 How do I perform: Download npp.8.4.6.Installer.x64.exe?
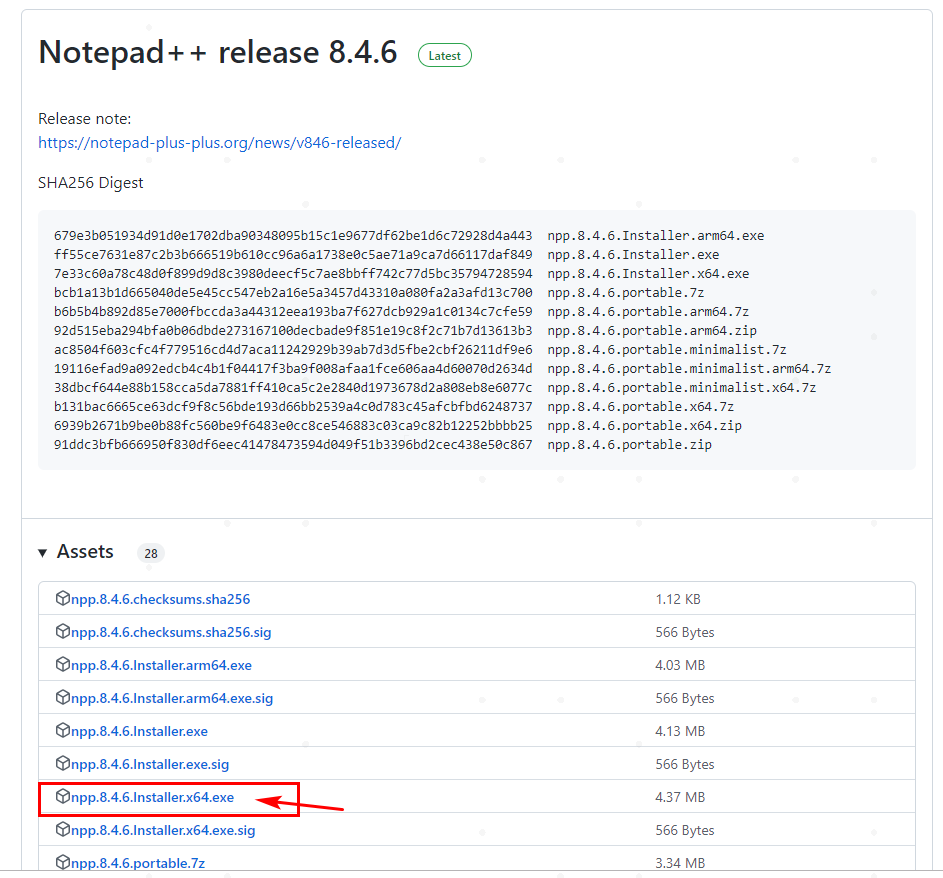152,797
